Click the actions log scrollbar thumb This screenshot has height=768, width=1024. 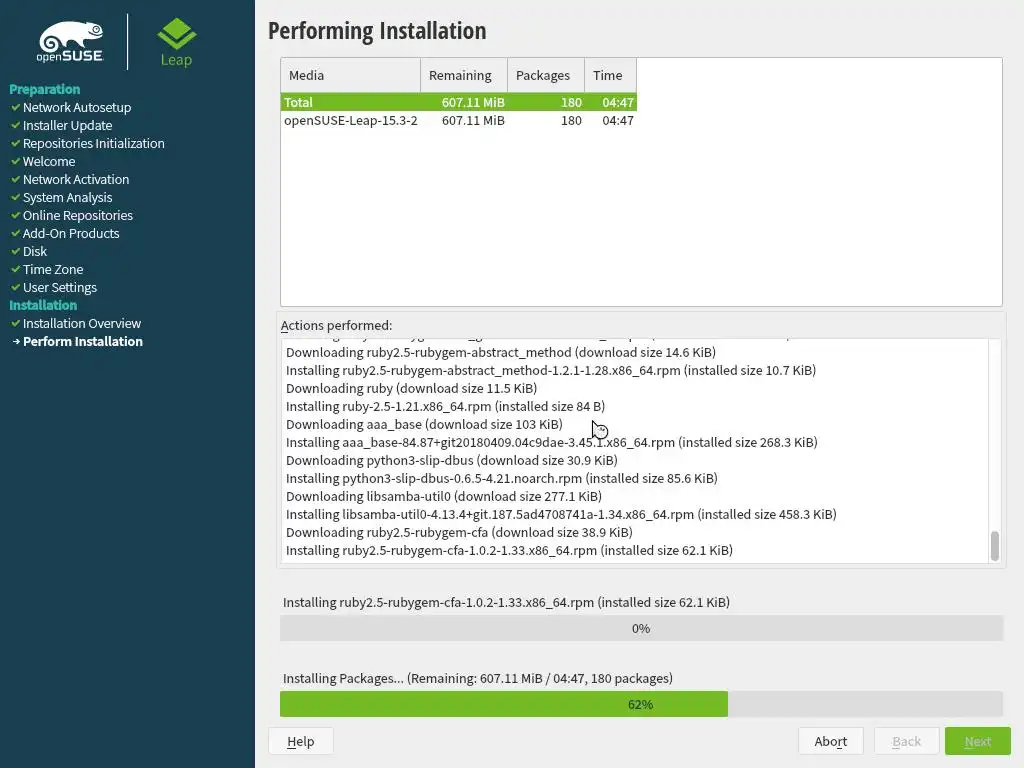[x=995, y=546]
